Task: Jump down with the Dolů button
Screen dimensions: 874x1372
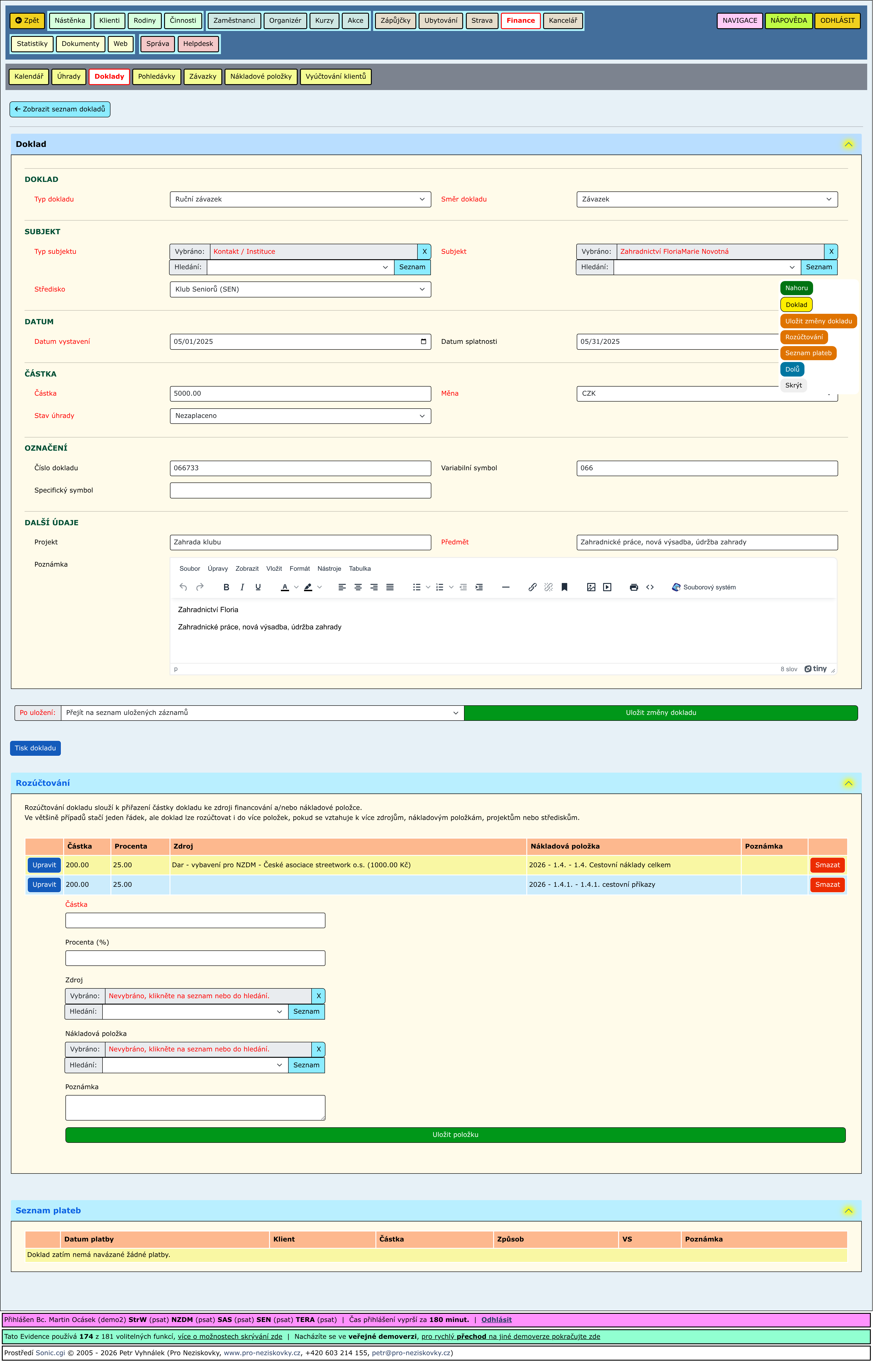Action: pos(792,370)
